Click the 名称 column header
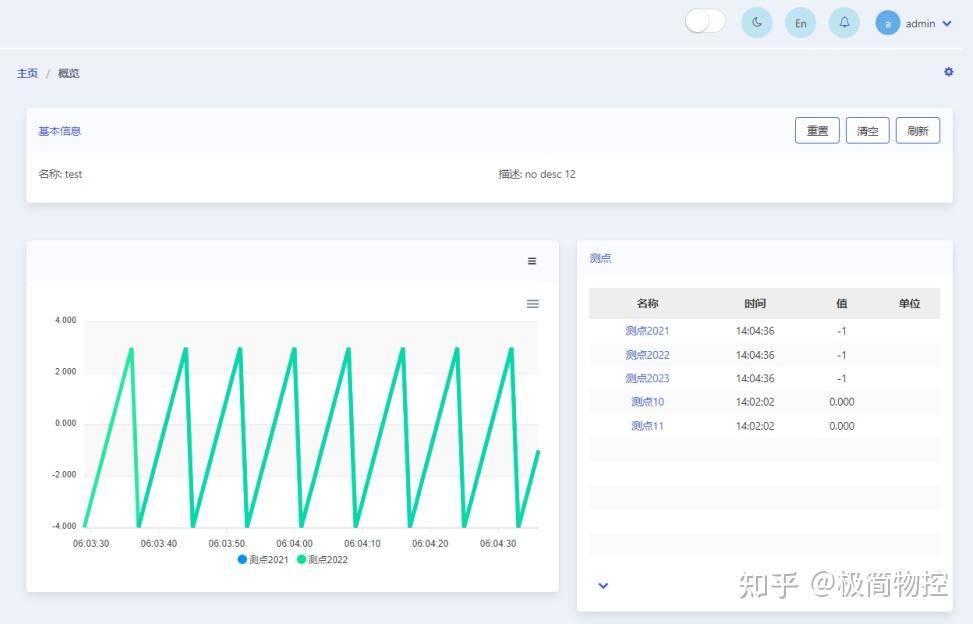Image resolution: width=973 pixels, height=624 pixels. (x=647, y=303)
